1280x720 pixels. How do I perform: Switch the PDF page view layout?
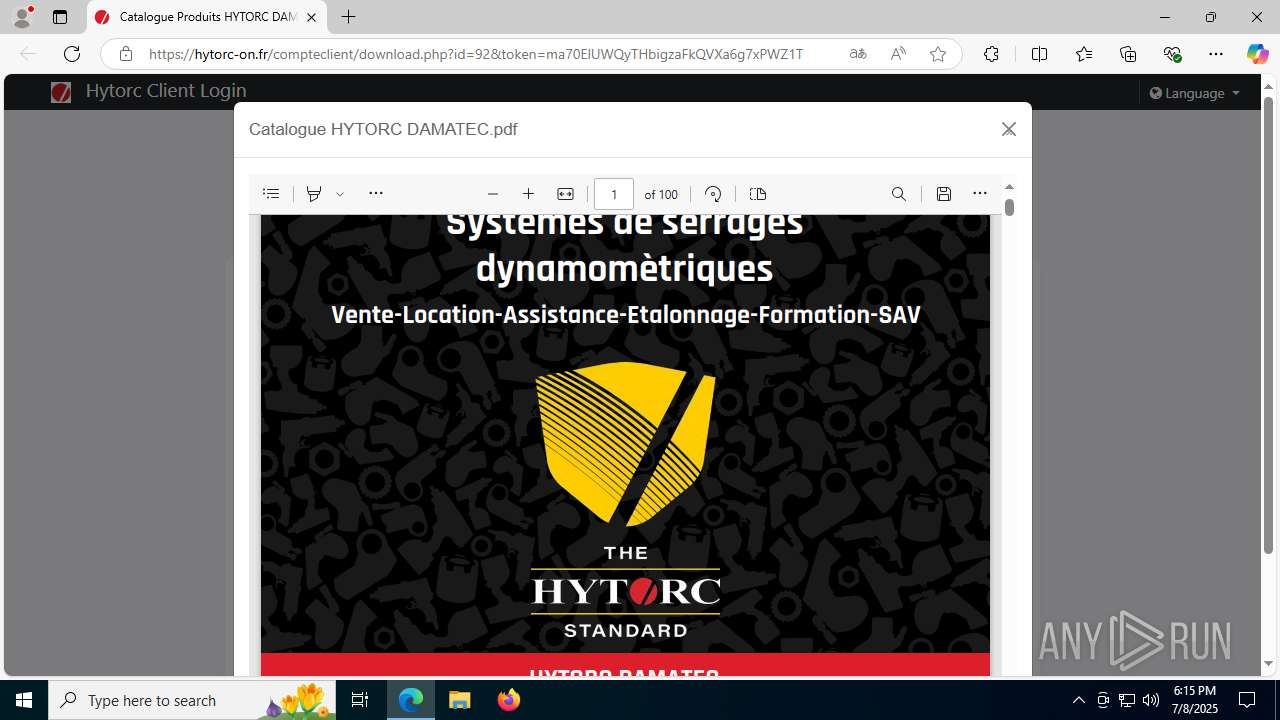[758, 194]
